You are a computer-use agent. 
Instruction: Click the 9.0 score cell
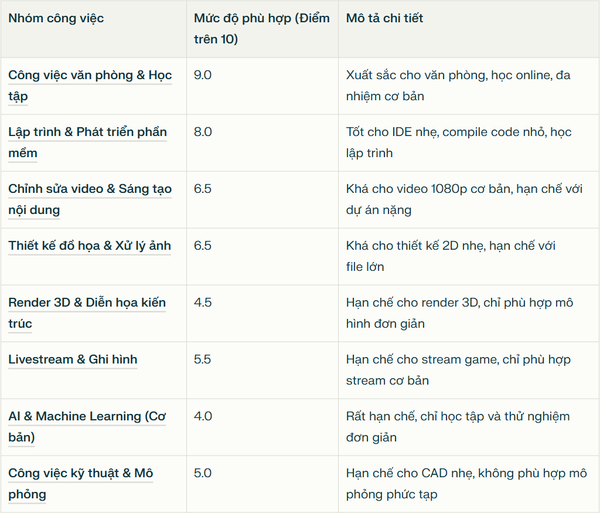coord(203,74)
